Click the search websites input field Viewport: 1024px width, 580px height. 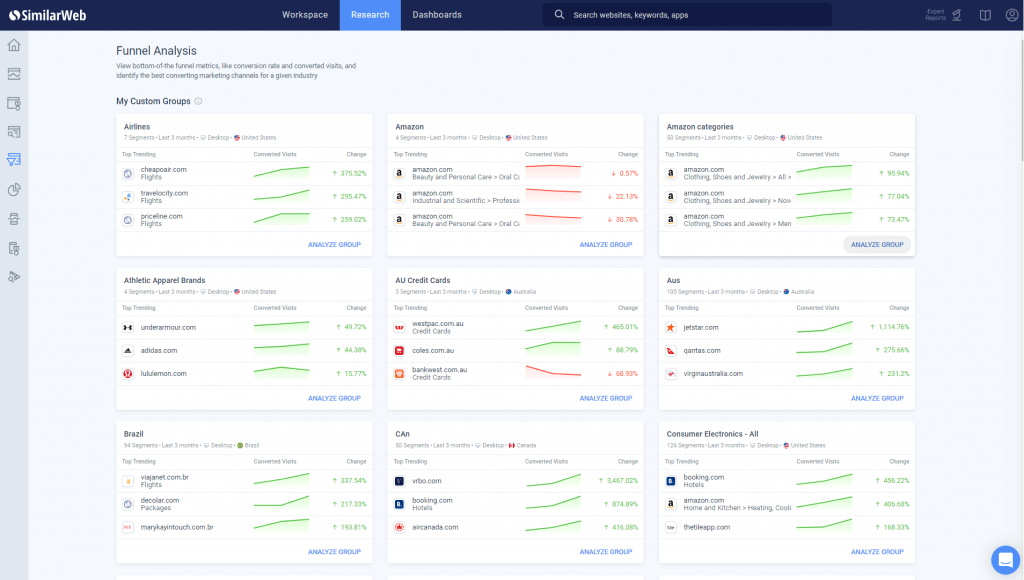pos(690,15)
